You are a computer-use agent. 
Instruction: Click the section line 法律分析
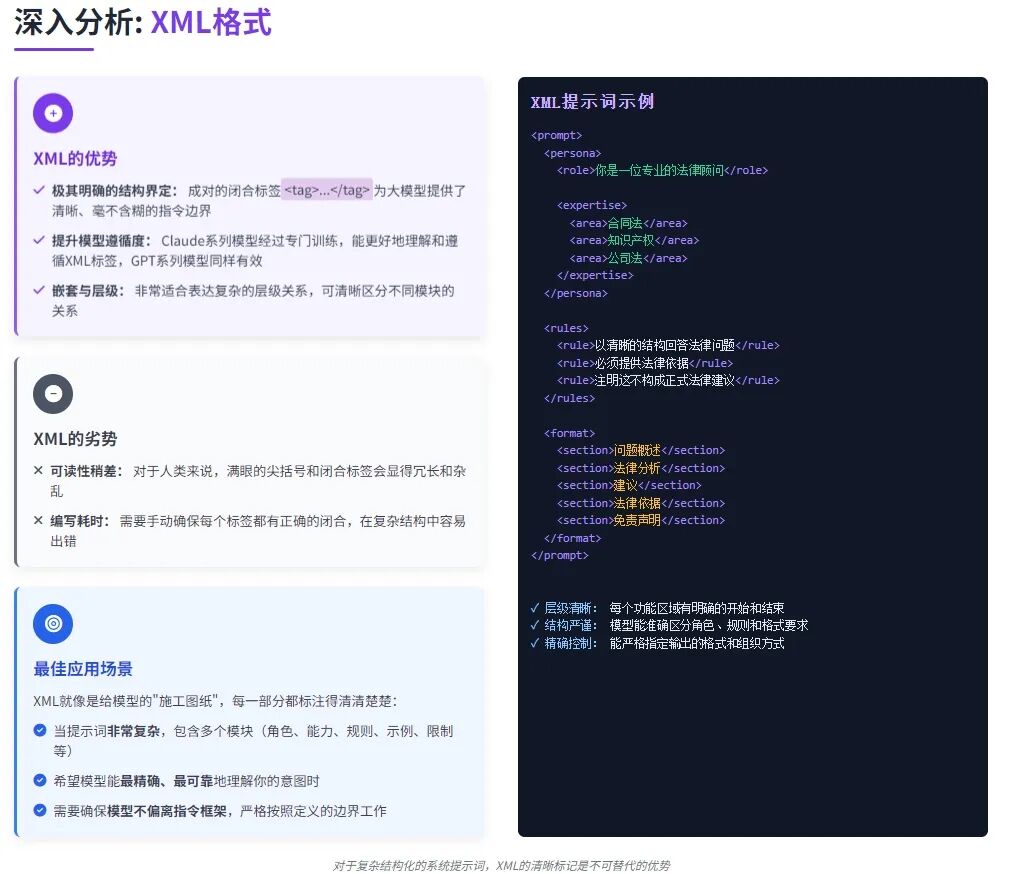point(641,468)
